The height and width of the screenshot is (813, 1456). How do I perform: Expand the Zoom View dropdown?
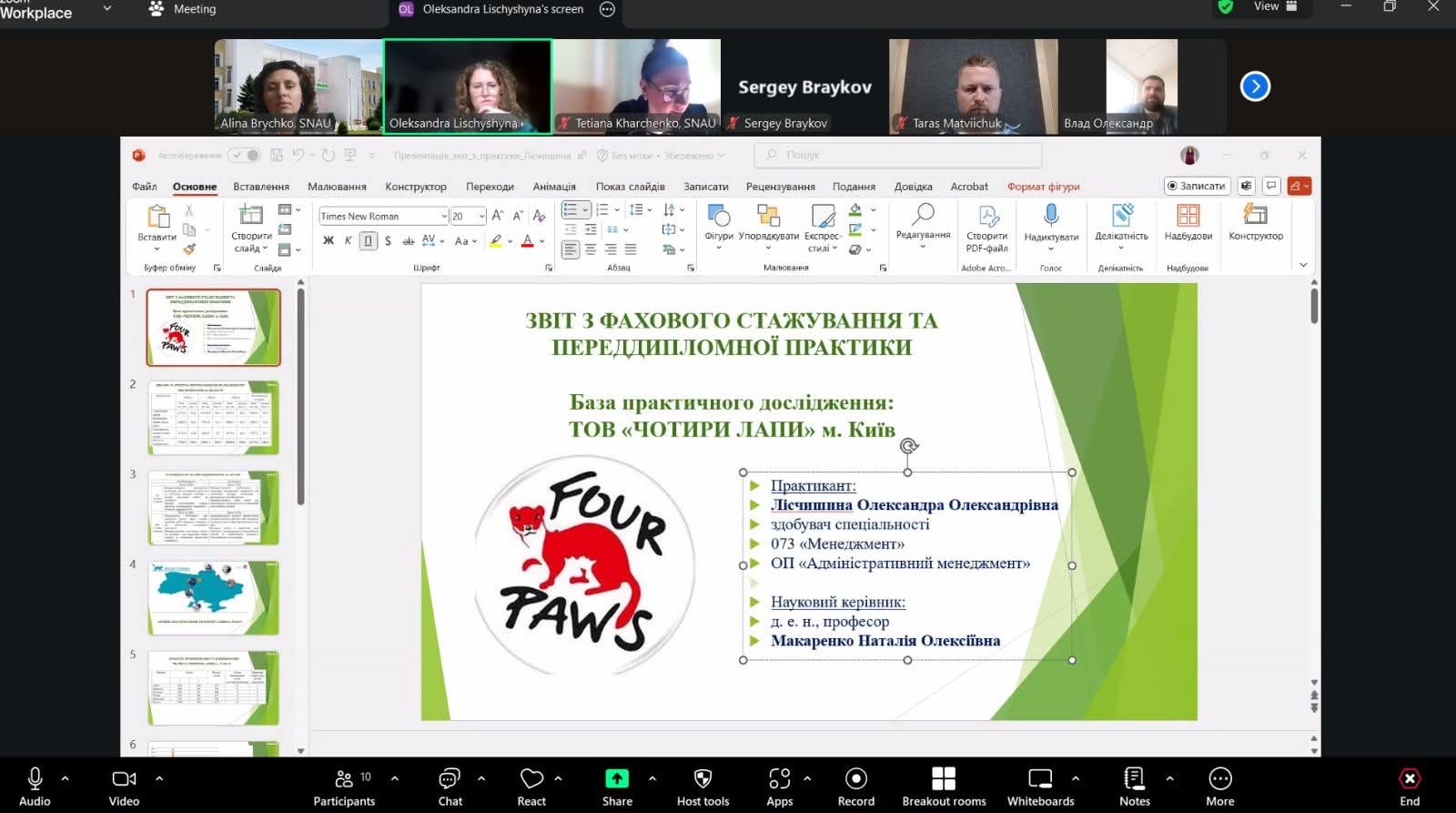1276,7
